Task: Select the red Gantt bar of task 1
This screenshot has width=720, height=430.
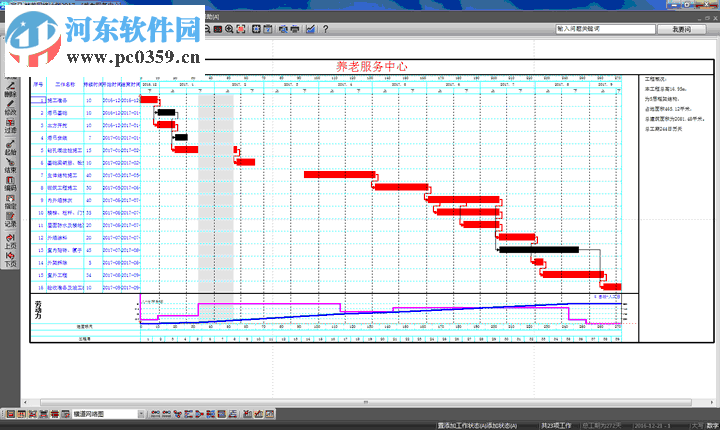Action: (149, 100)
